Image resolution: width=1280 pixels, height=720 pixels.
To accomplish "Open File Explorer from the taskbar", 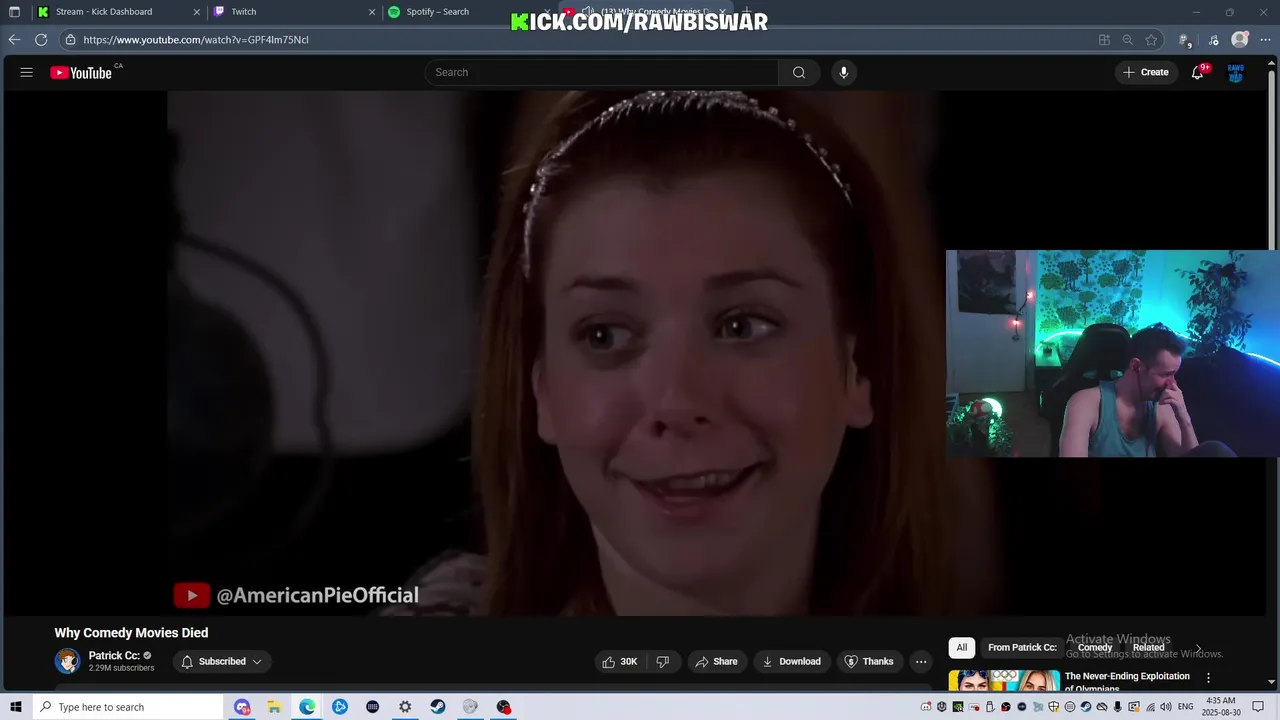I will (274, 707).
